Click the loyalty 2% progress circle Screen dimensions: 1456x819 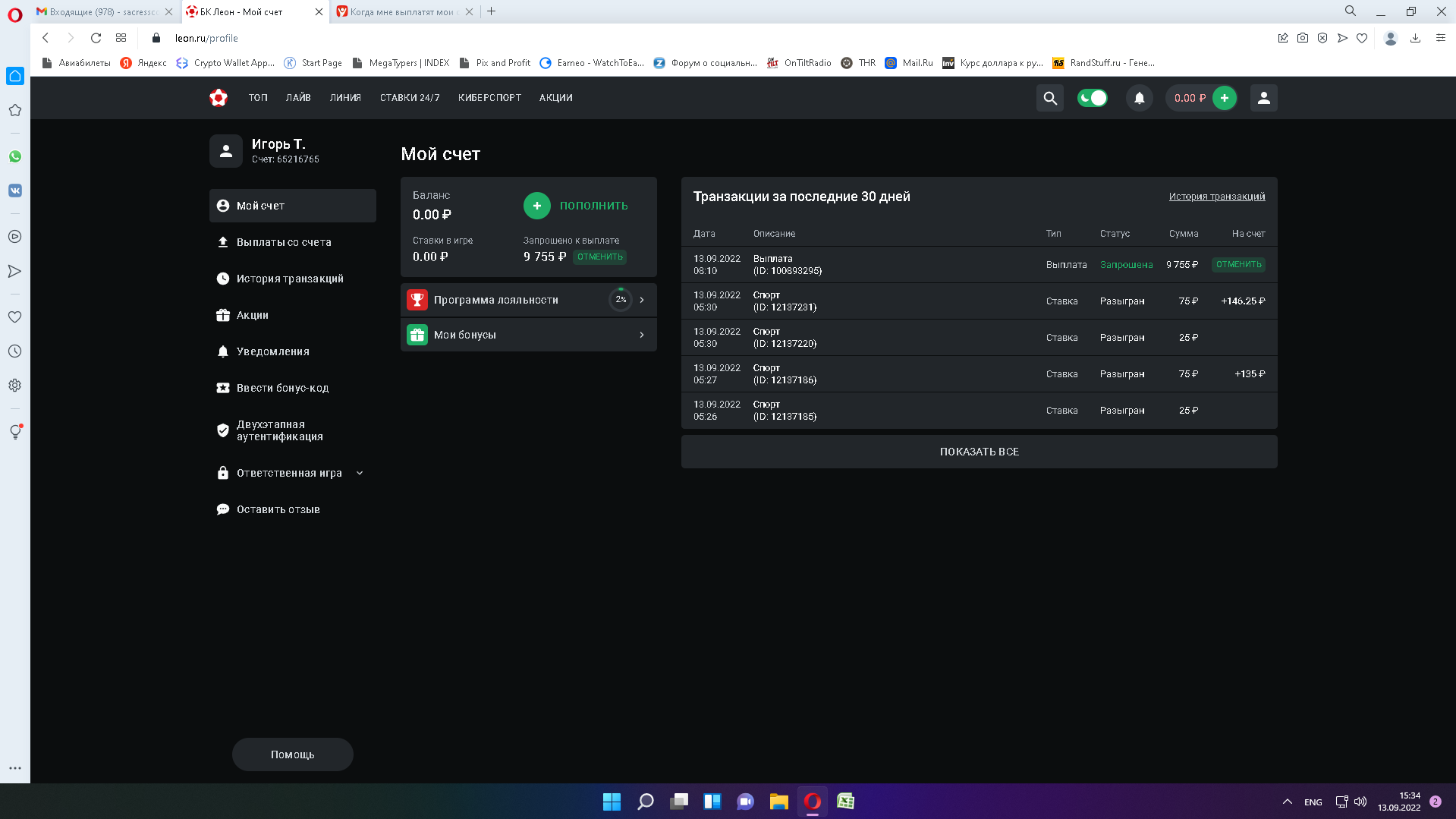621,300
